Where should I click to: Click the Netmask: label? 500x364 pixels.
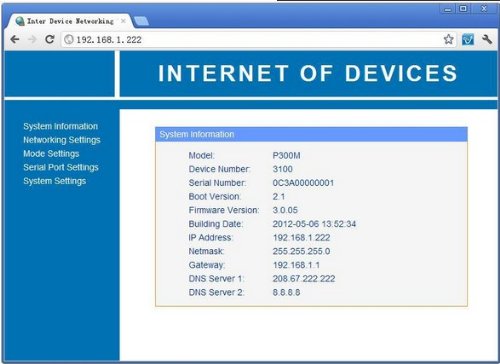pyautogui.click(x=206, y=251)
